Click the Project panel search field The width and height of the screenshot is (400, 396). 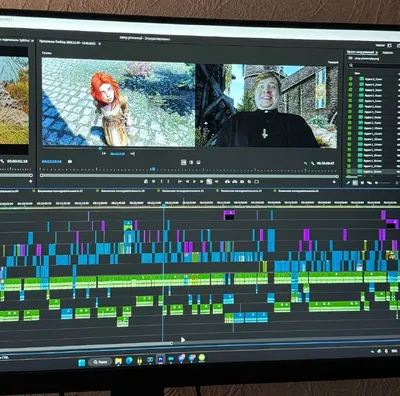click(374, 65)
